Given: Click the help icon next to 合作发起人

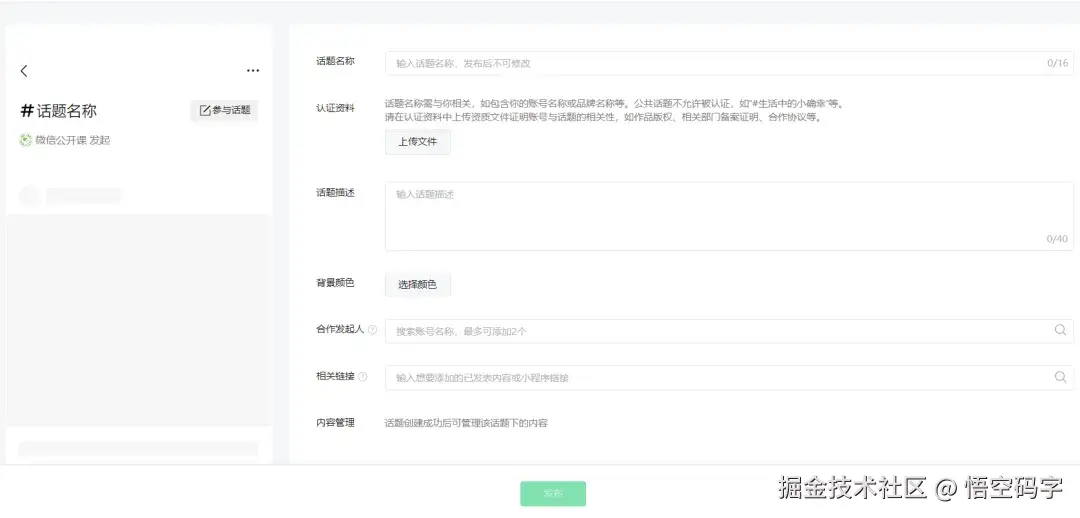Looking at the screenshot, I should point(373,330).
